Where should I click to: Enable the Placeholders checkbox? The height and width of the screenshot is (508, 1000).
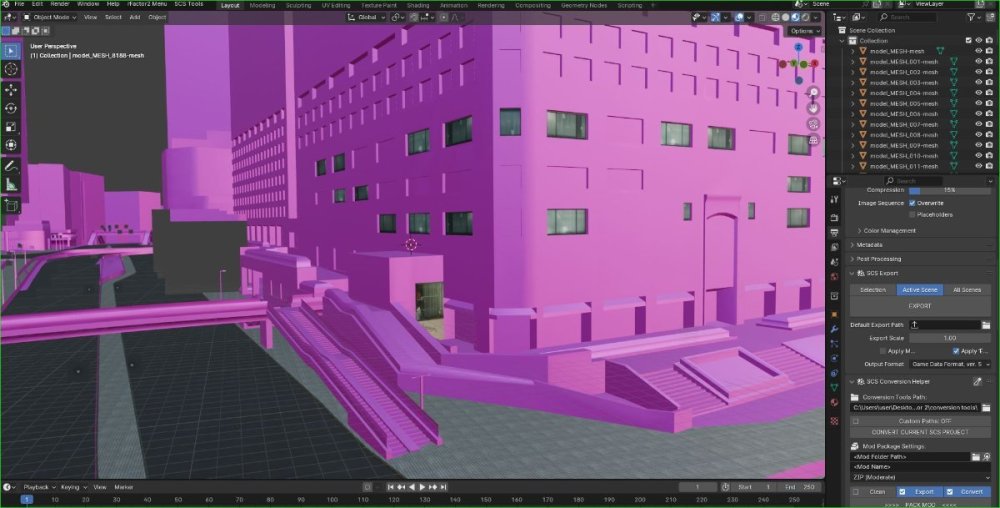click(912, 215)
